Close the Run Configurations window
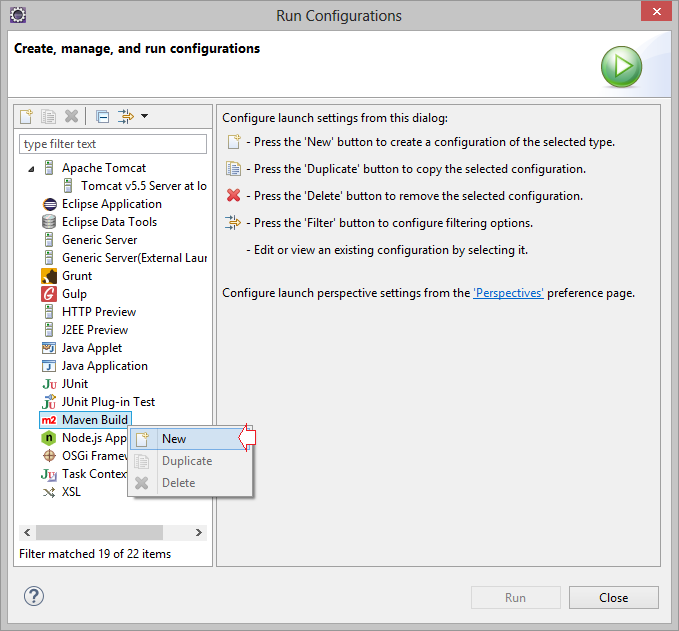Image resolution: width=679 pixels, height=631 pixels. 656,11
